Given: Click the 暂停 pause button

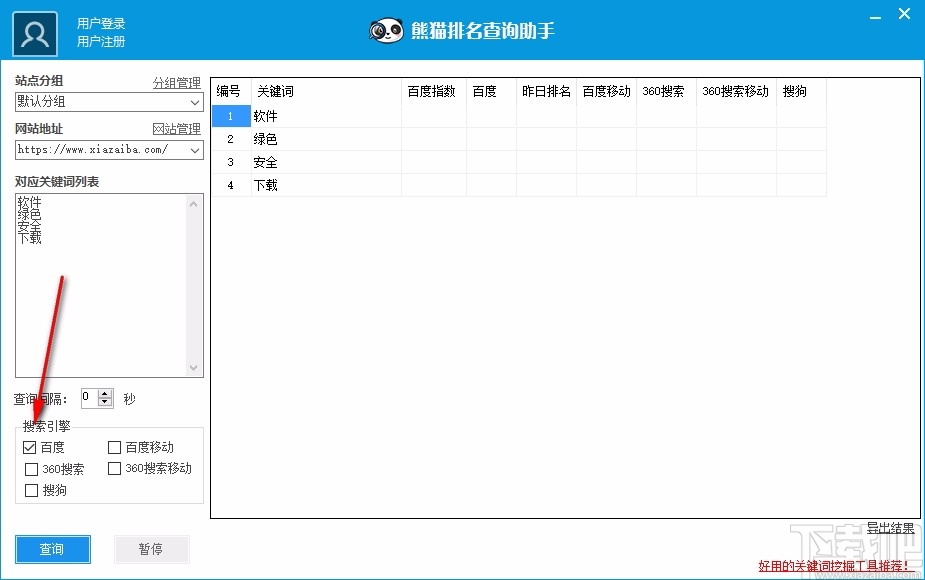Looking at the screenshot, I should pyautogui.click(x=151, y=549).
